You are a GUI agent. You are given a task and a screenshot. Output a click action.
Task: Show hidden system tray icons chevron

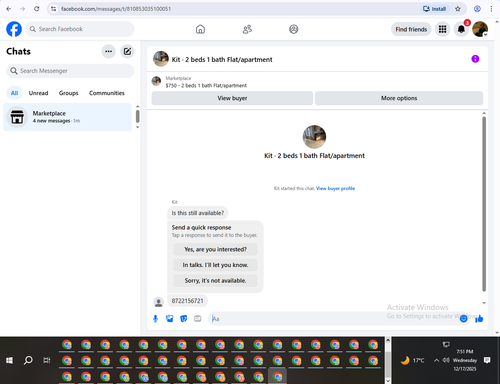pyautogui.click(x=436, y=360)
